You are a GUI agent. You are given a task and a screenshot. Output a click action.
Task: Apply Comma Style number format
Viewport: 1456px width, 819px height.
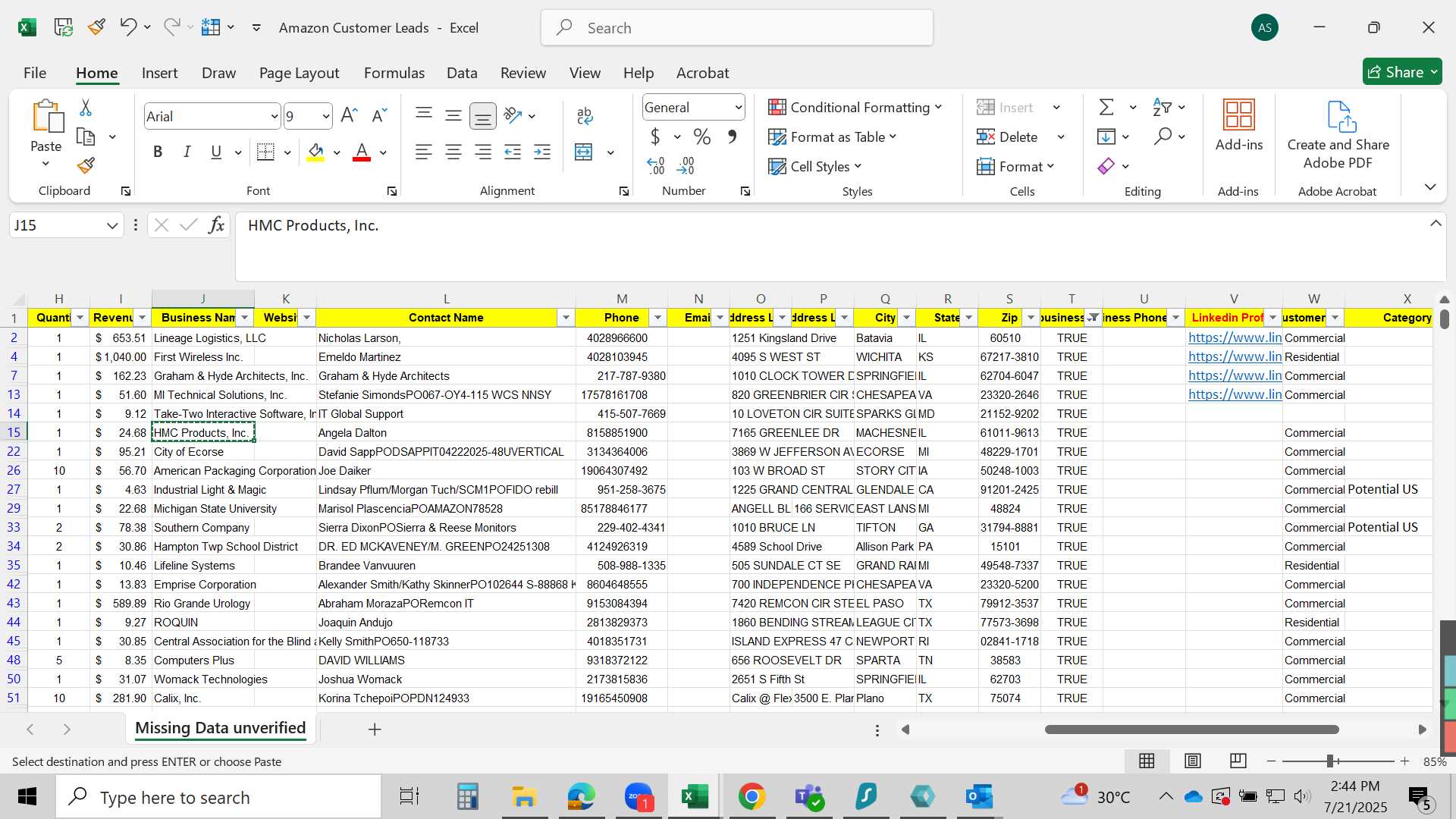[x=732, y=136]
